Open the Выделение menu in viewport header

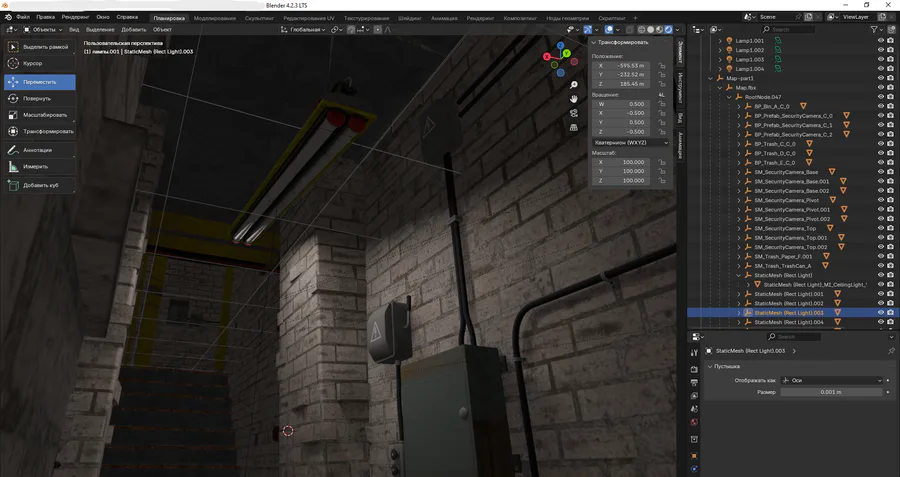click(x=100, y=29)
